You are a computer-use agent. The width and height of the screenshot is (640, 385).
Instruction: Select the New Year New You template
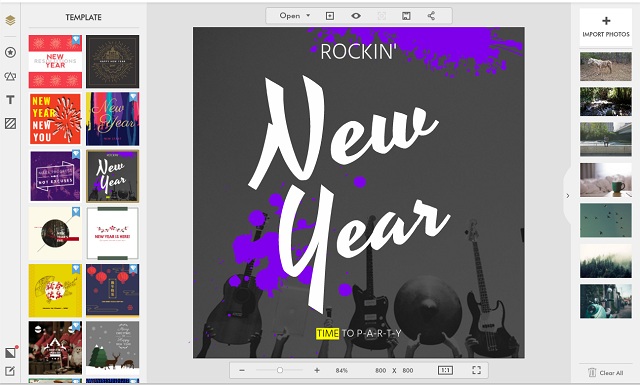click(55, 119)
